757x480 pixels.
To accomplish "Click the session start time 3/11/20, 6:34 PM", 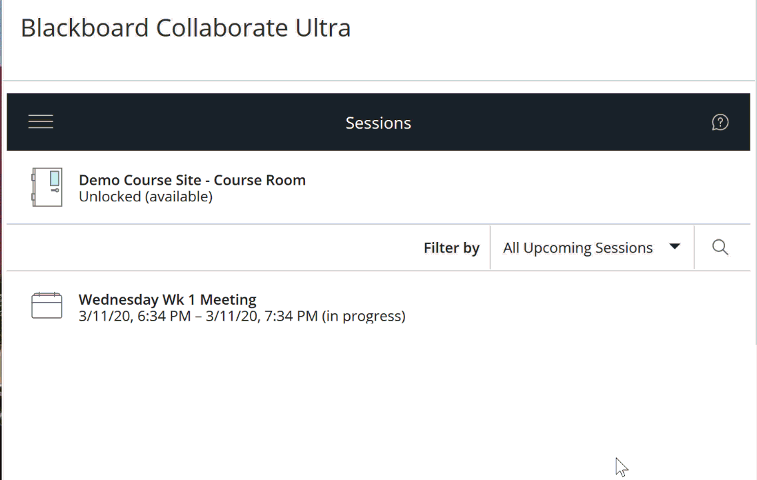I will pyautogui.click(x=135, y=316).
